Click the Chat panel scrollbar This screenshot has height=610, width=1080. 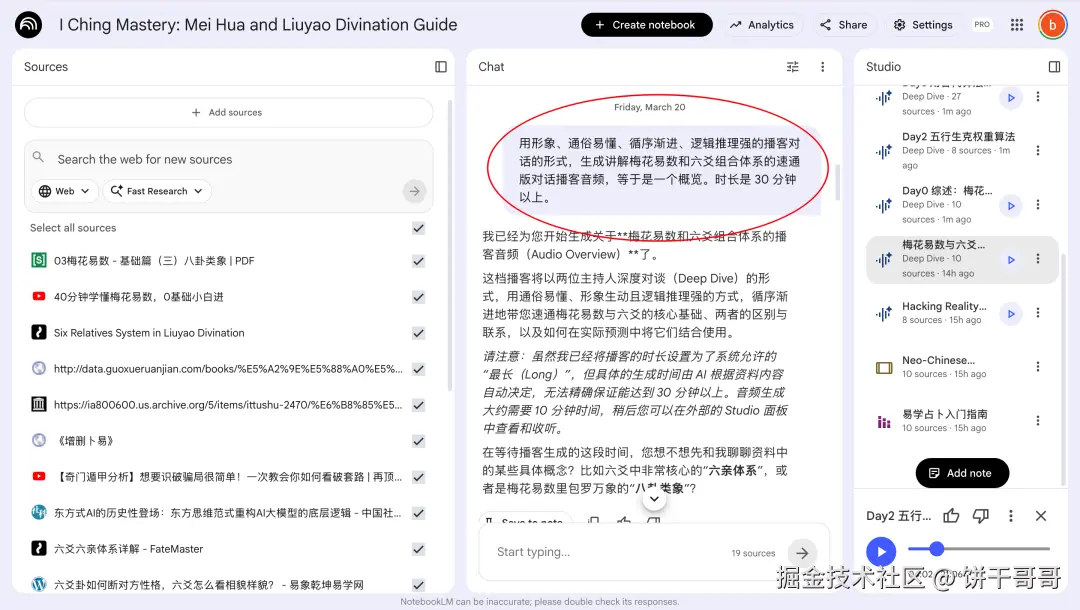(x=838, y=182)
